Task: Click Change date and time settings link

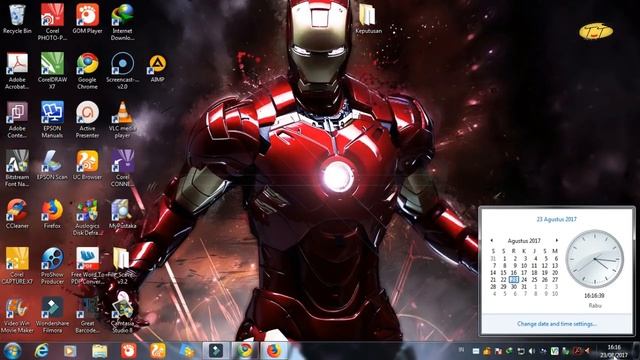Action: [557, 324]
